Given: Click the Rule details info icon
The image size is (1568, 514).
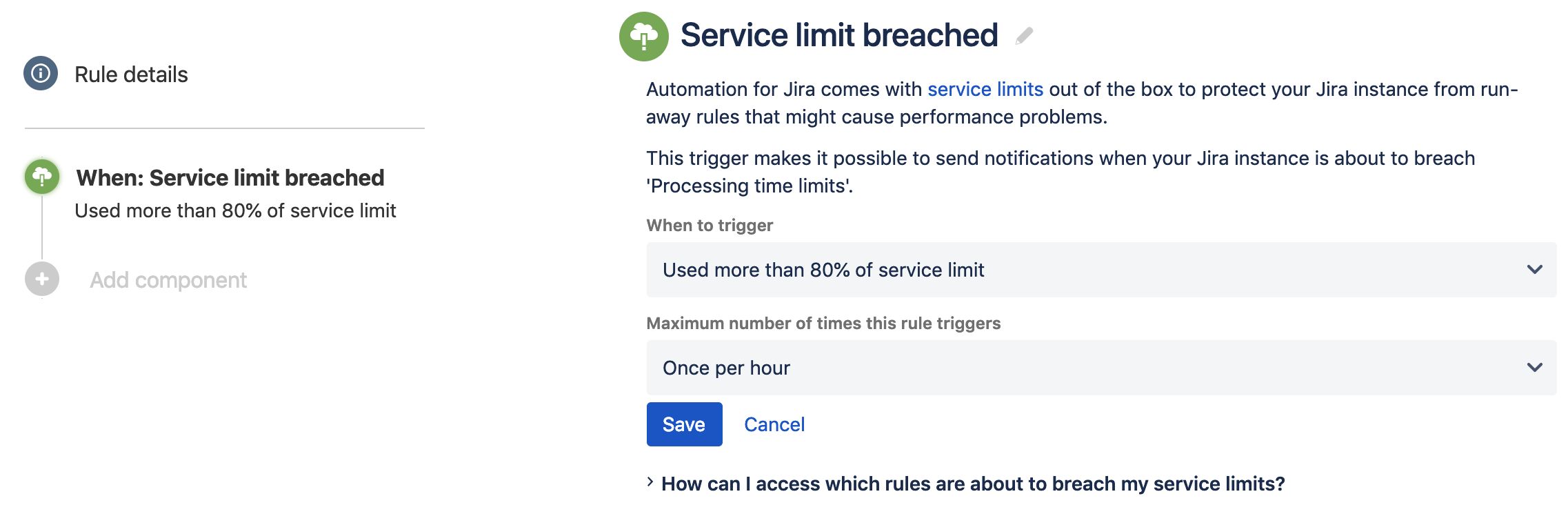Looking at the screenshot, I should point(41,73).
